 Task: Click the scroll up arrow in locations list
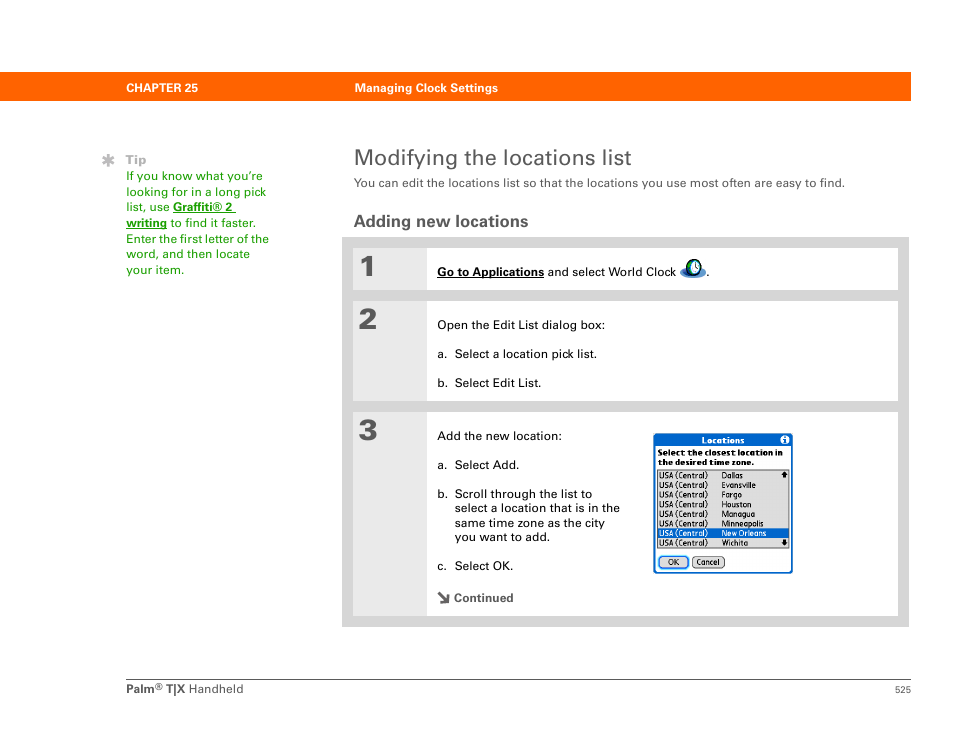point(784,475)
